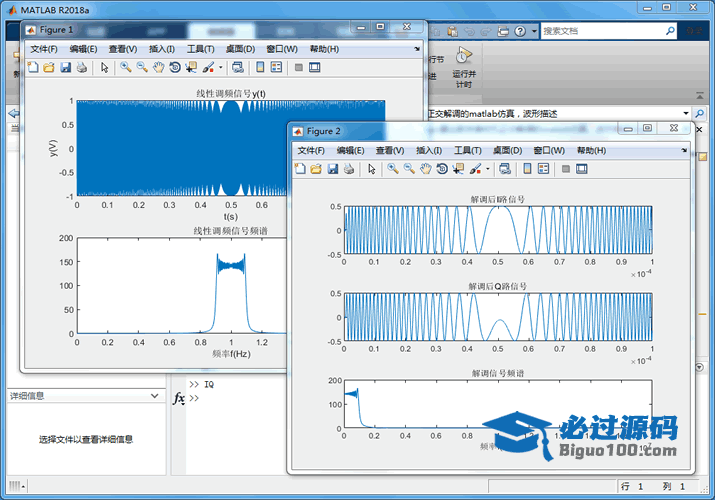
Task: Click New Figure icon in Figure 1 toolbar
Action: (33, 67)
